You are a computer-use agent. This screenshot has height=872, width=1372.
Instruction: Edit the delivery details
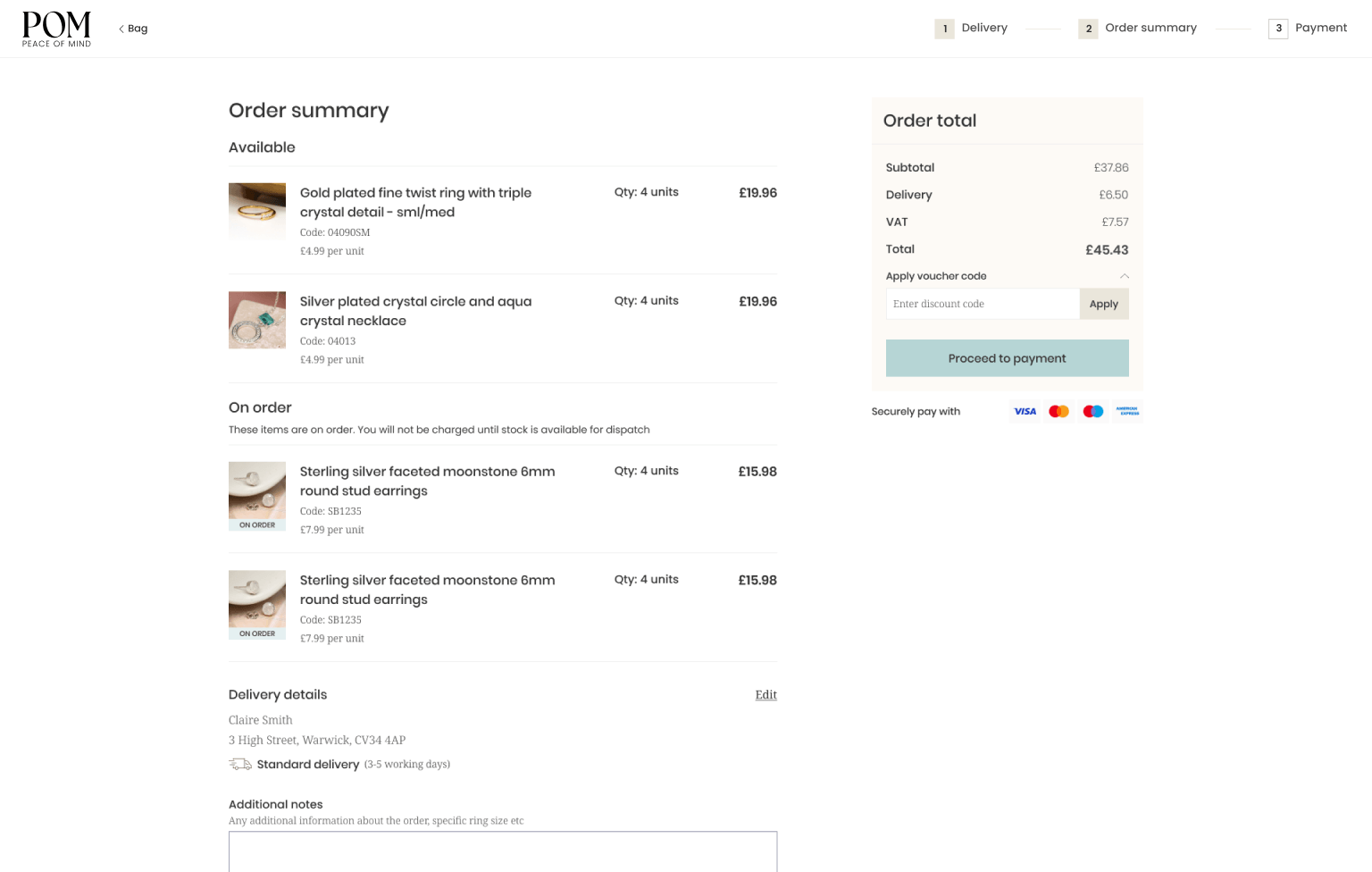(765, 694)
